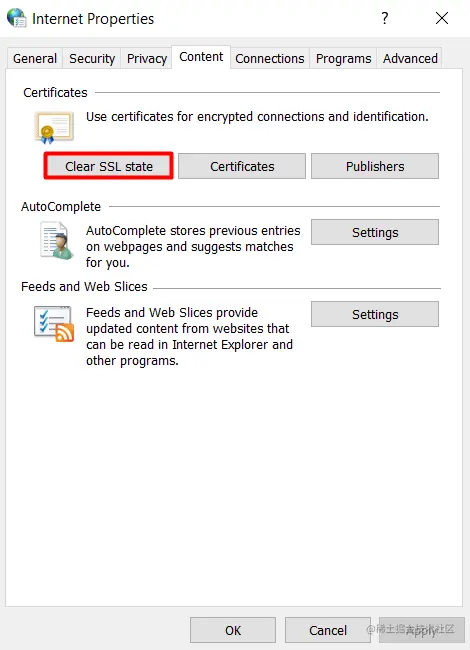Switch to the General tab
470x650 pixels.
click(35, 58)
